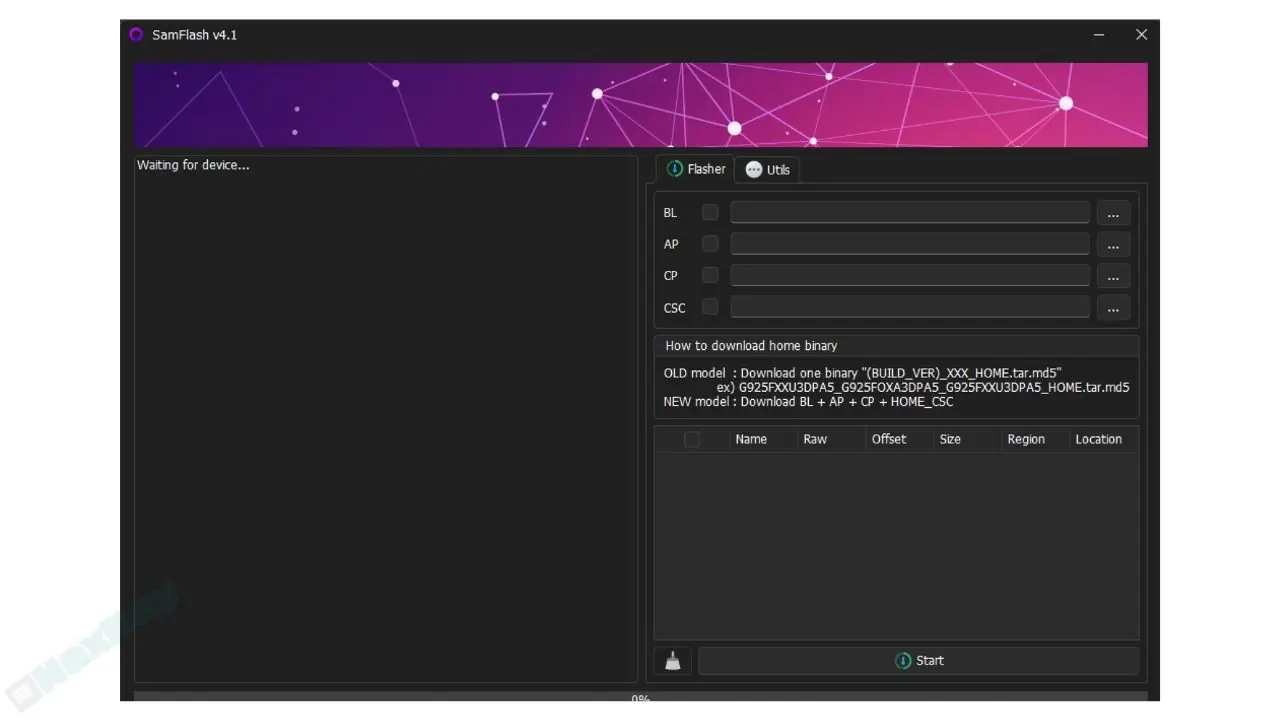Viewport: 1280px width, 720px height.
Task: Open the file browser for the CSC slot
Action: click(1113, 308)
